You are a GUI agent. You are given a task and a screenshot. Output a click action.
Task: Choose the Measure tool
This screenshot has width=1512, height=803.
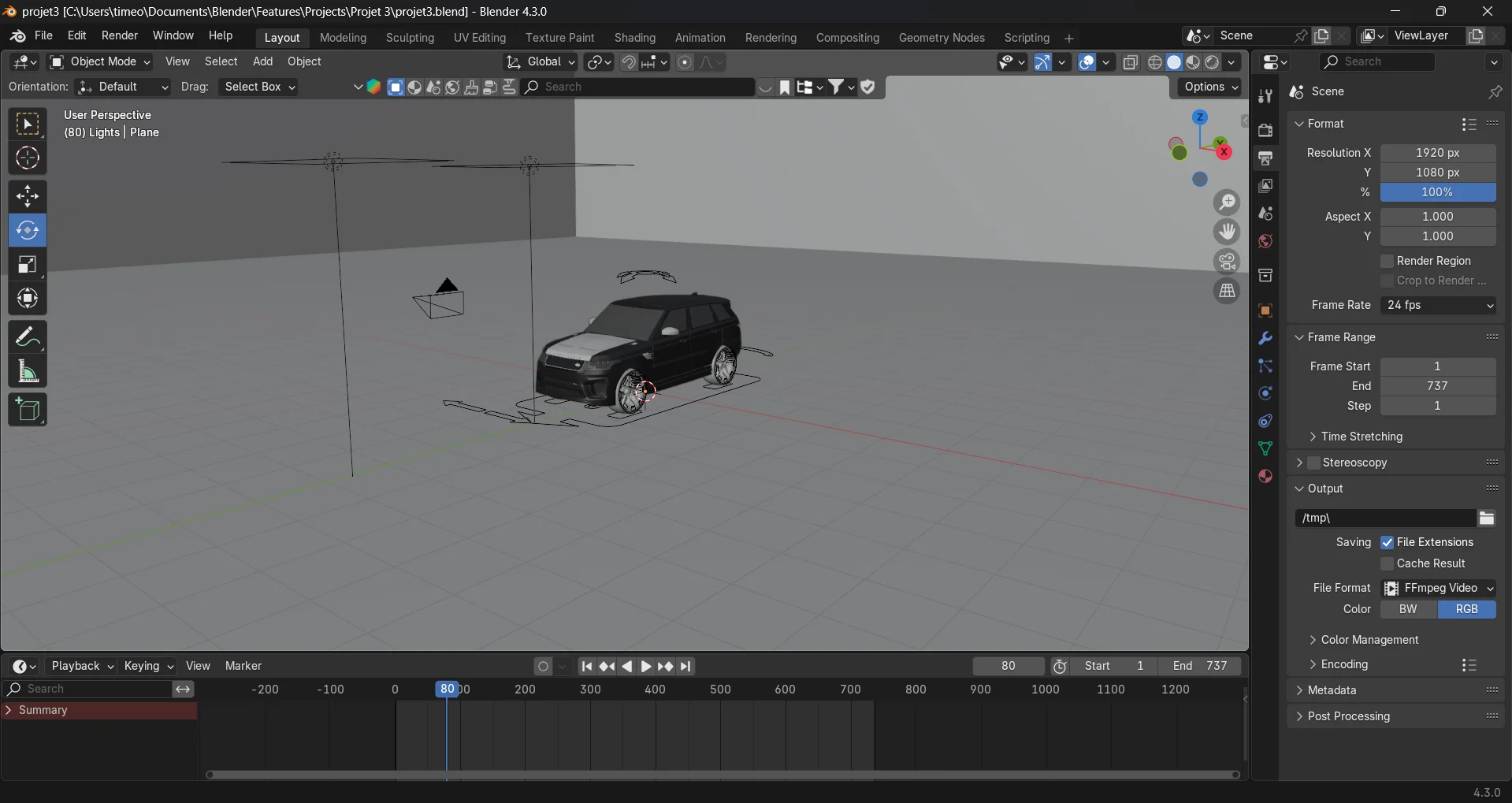point(28,371)
